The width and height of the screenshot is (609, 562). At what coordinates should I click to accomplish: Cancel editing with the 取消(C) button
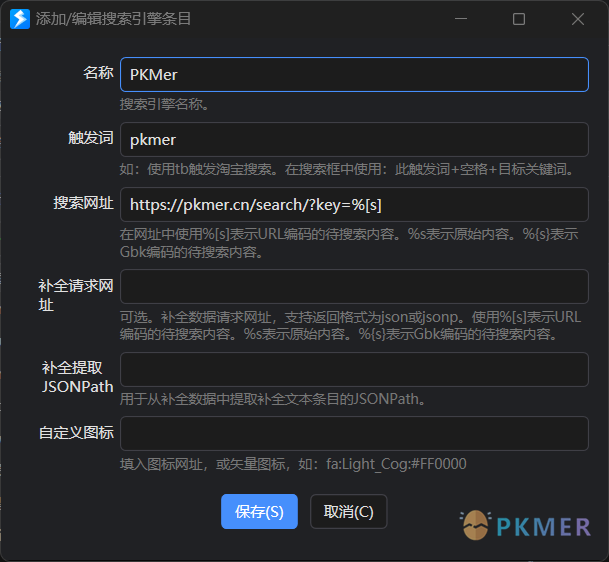pos(348,512)
